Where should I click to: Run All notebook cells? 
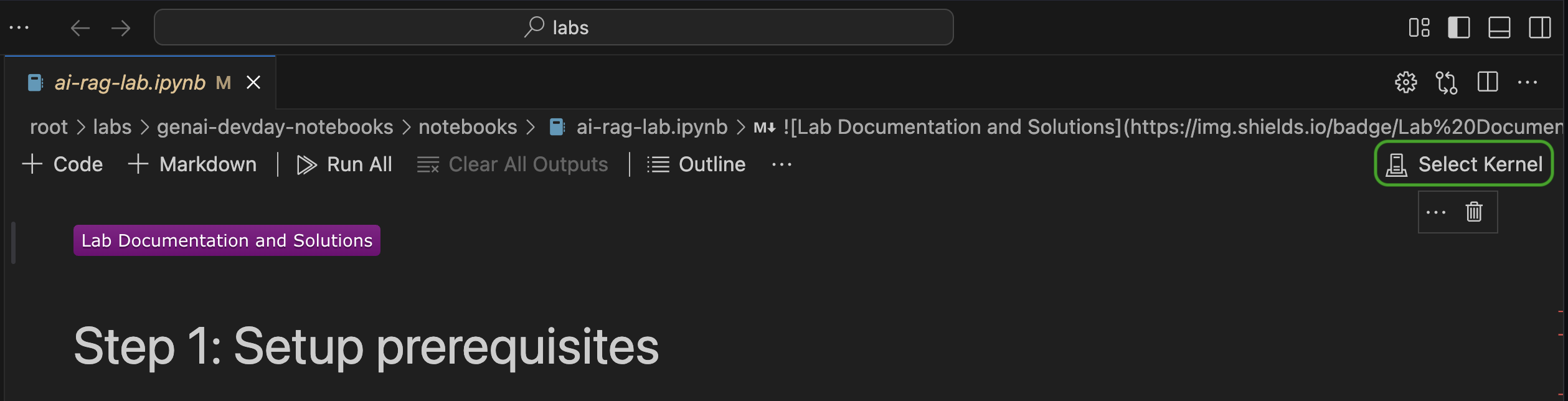click(x=344, y=164)
